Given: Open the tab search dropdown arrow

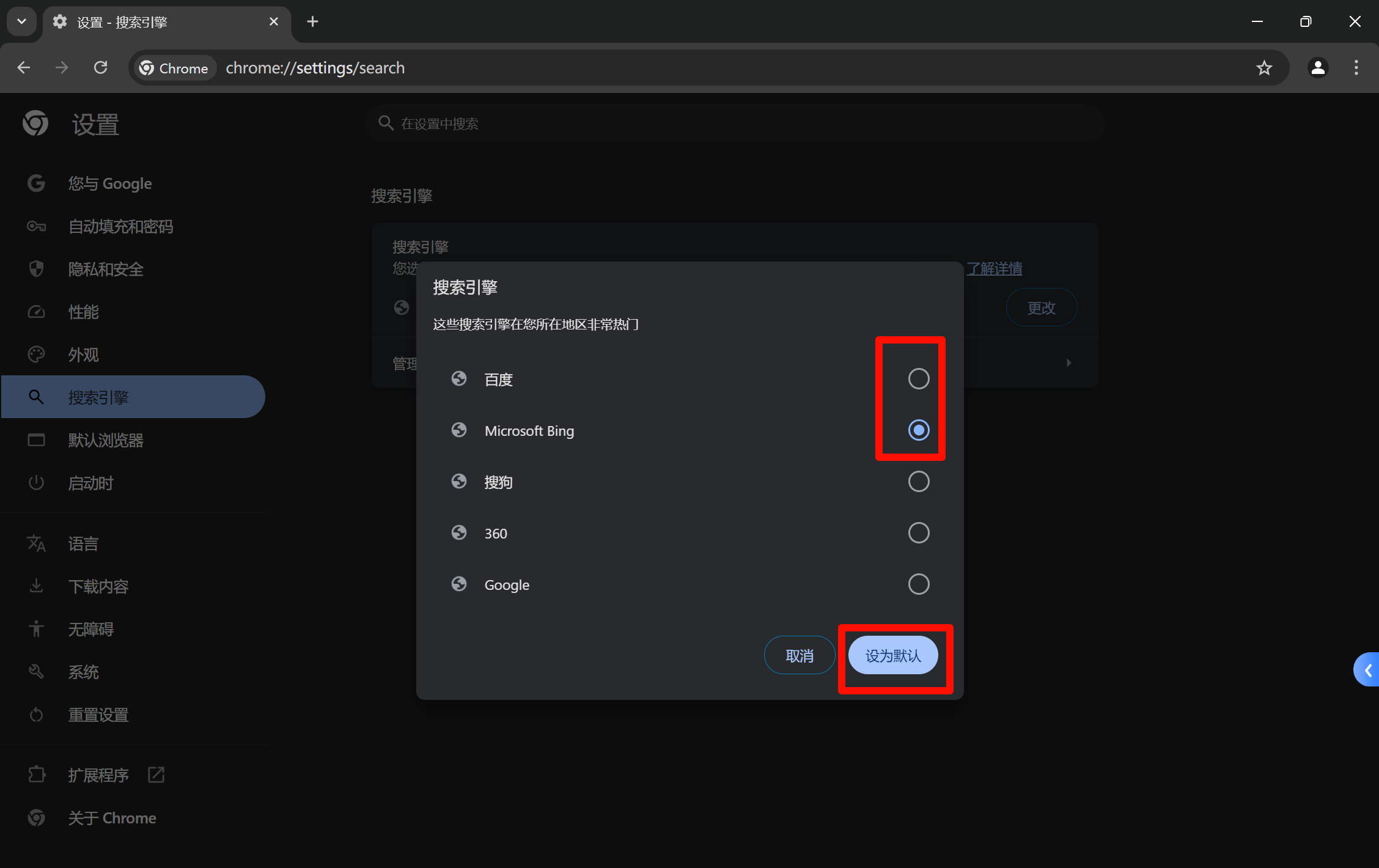Looking at the screenshot, I should coord(21,22).
